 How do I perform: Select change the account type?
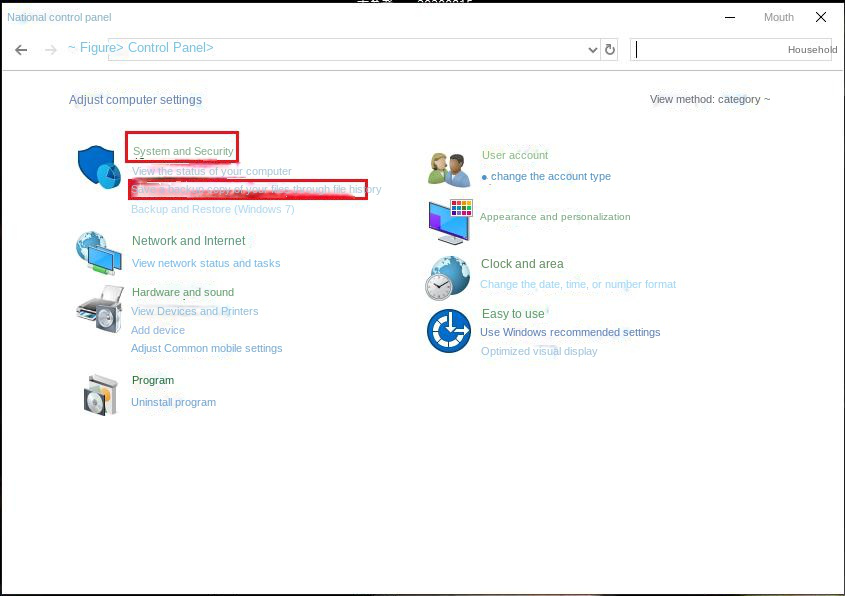[550, 176]
